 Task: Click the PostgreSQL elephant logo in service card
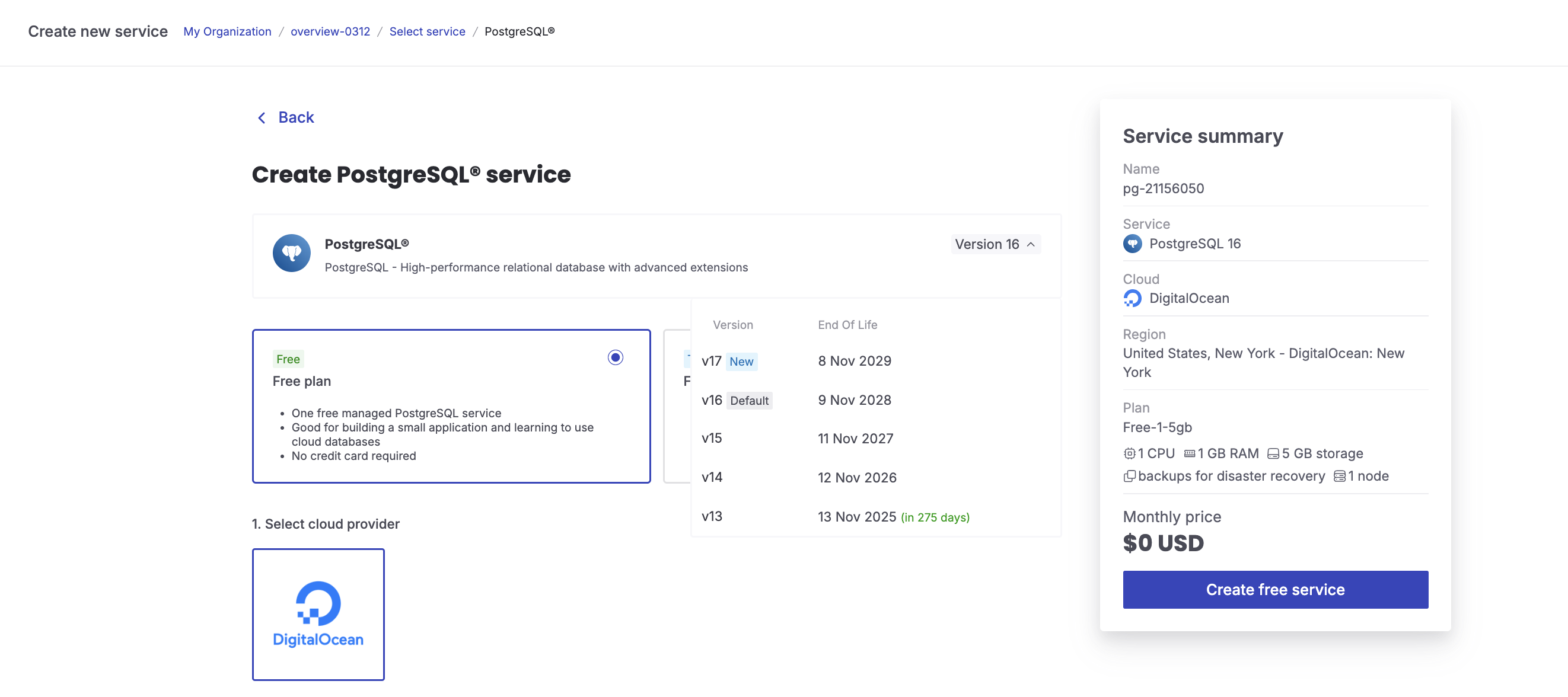[x=292, y=253]
